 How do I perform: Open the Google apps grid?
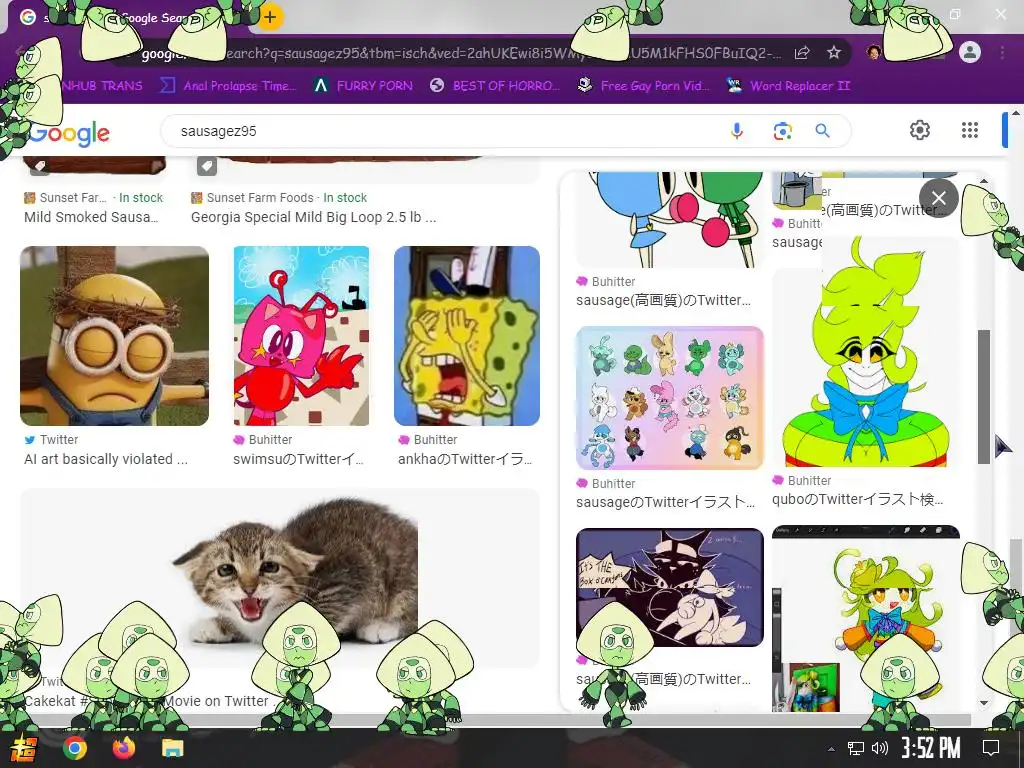970,130
